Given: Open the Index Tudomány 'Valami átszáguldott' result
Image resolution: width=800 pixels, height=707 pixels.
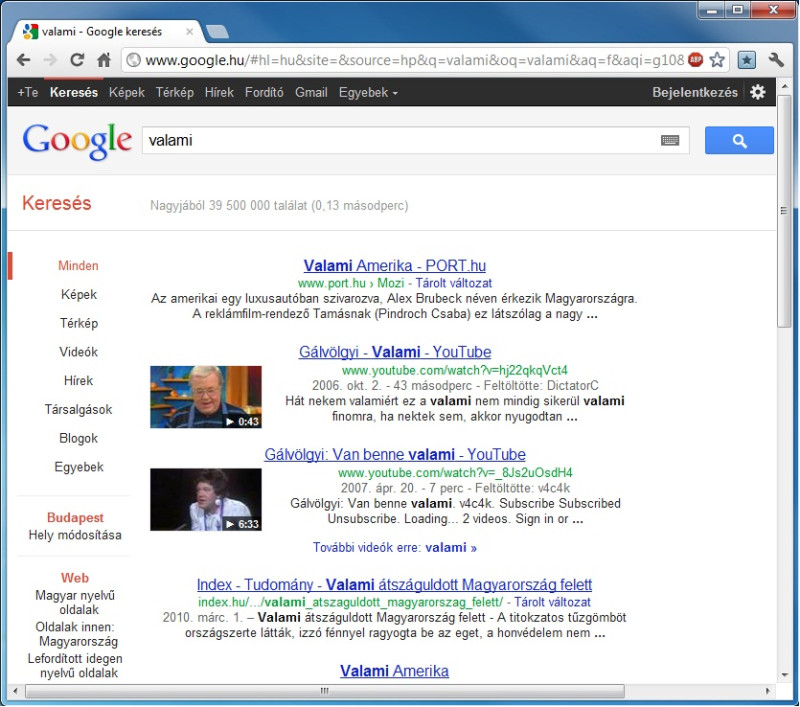Looking at the screenshot, I should (x=394, y=584).
